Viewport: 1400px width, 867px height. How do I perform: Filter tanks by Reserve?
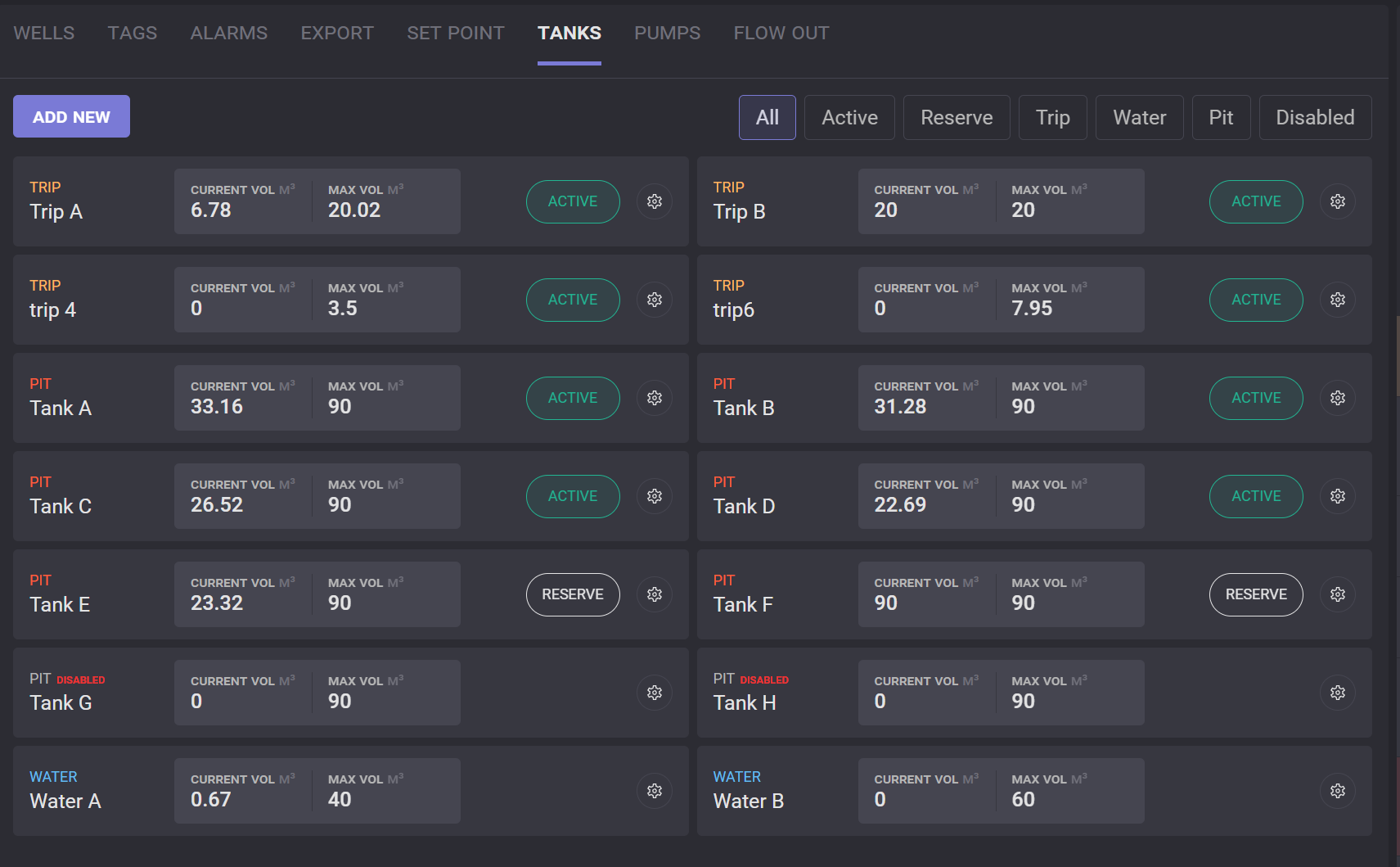(x=956, y=118)
